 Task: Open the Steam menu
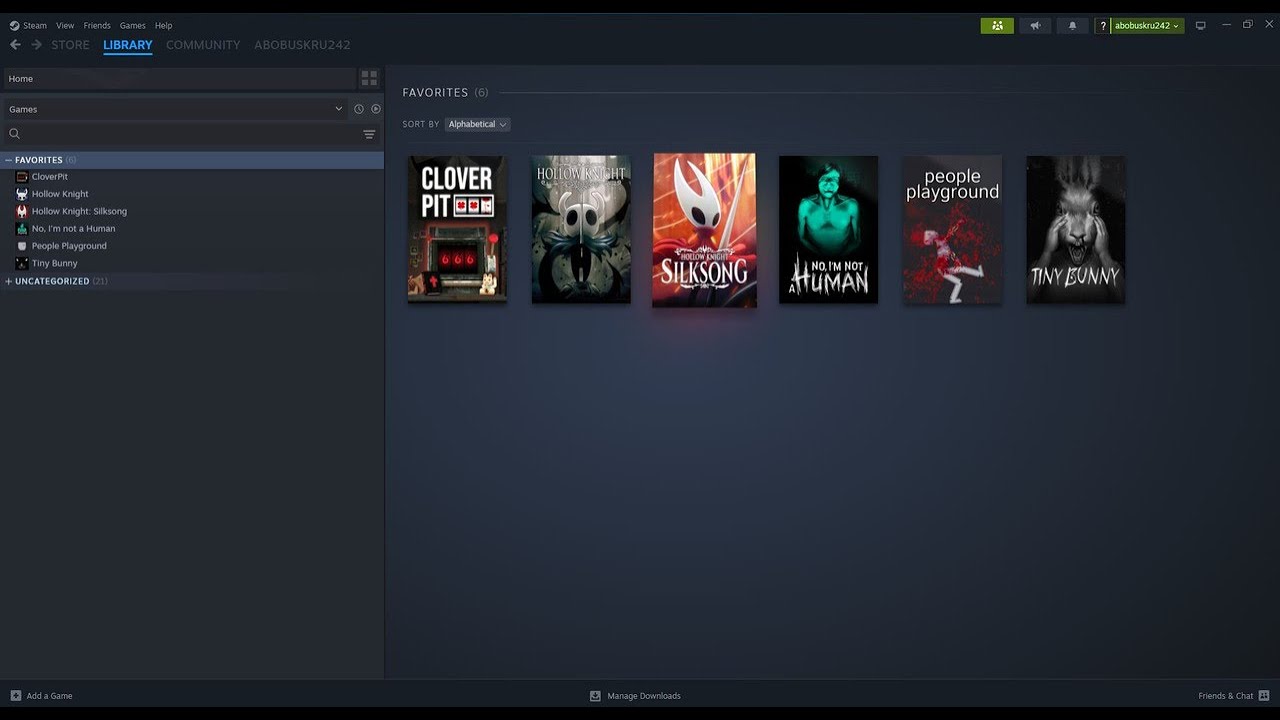[x=35, y=26]
